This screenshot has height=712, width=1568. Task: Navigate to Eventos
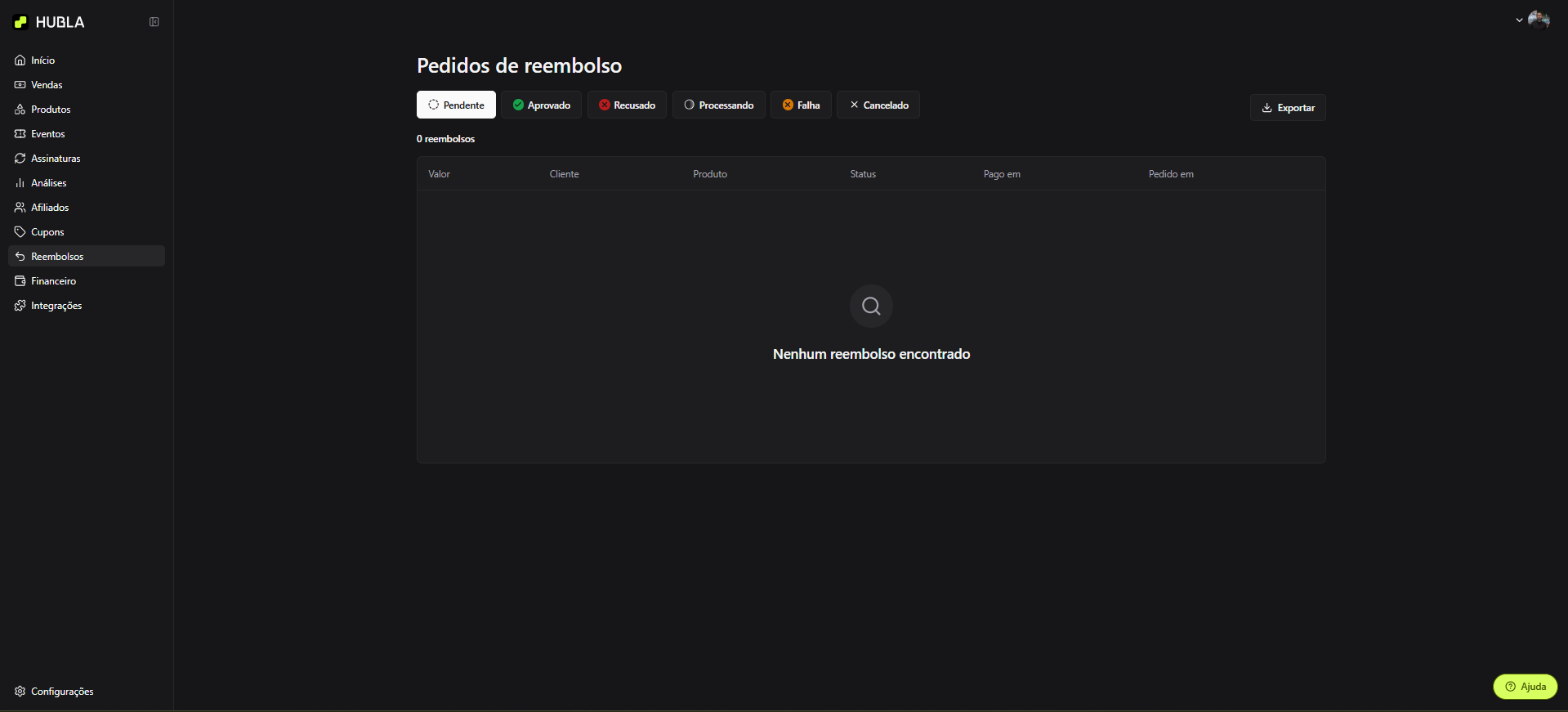coord(47,134)
